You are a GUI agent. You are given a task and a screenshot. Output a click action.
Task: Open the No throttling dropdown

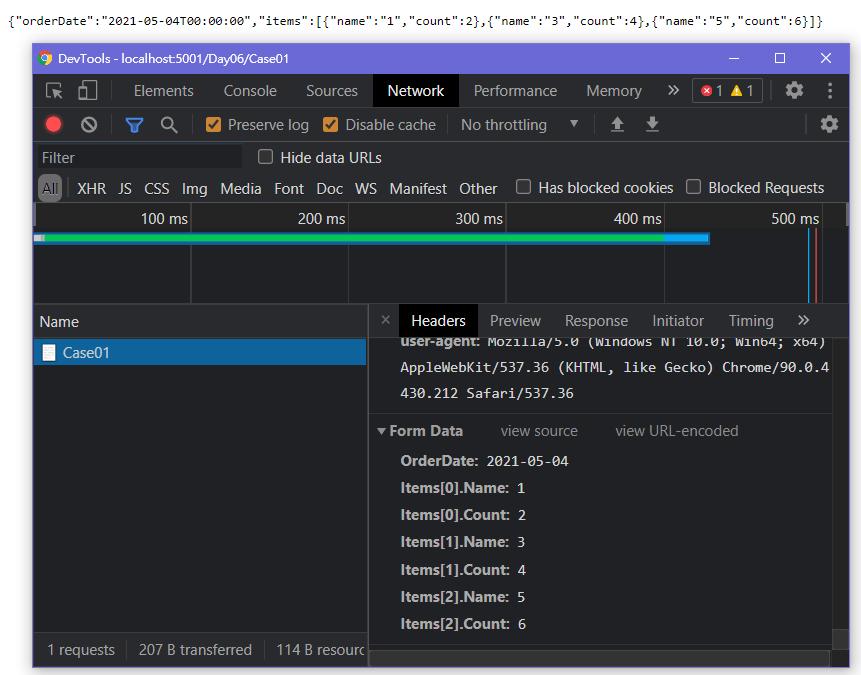click(x=520, y=125)
